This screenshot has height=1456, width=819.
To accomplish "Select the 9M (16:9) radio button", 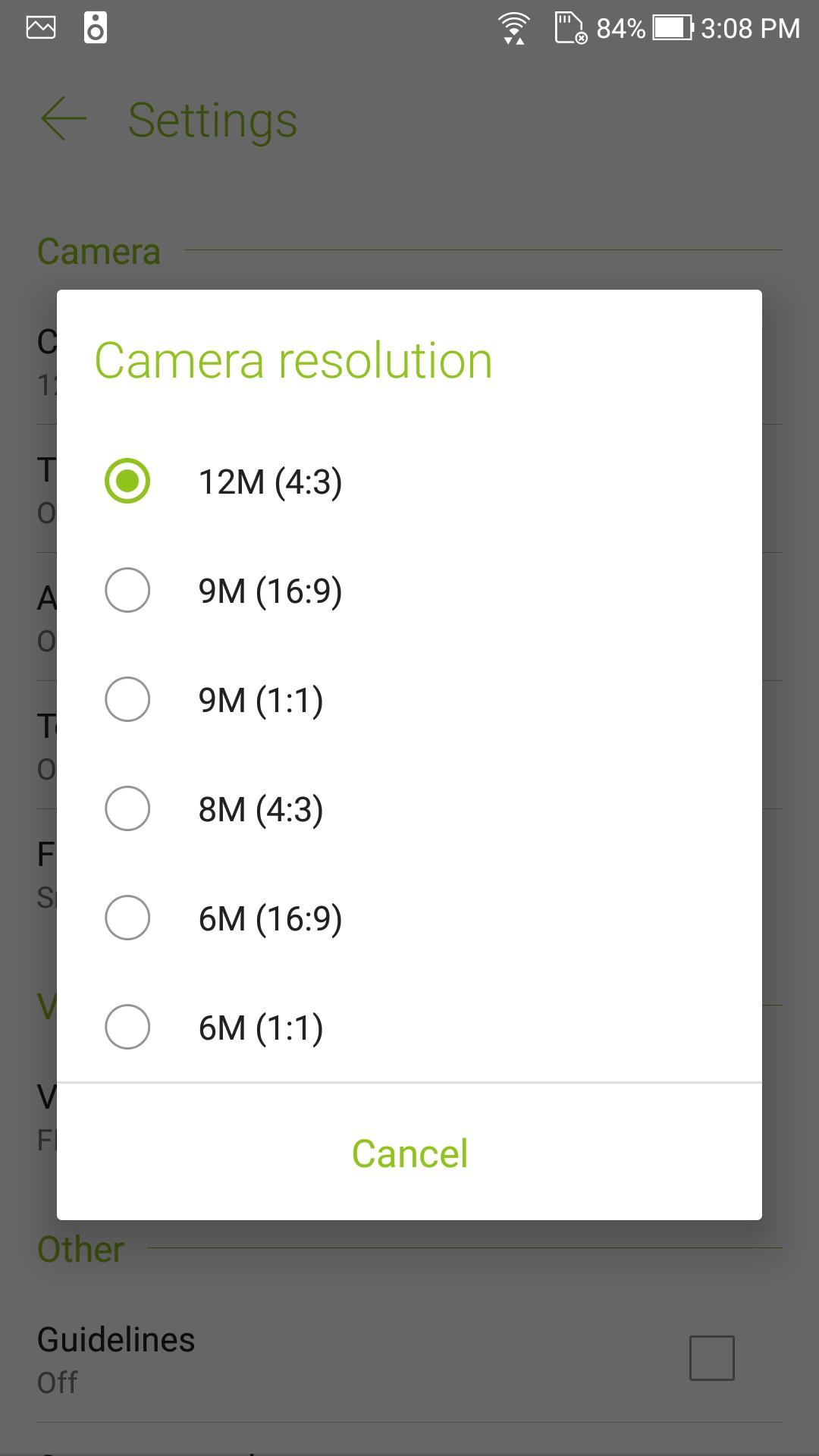I will (x=127, y=590).
